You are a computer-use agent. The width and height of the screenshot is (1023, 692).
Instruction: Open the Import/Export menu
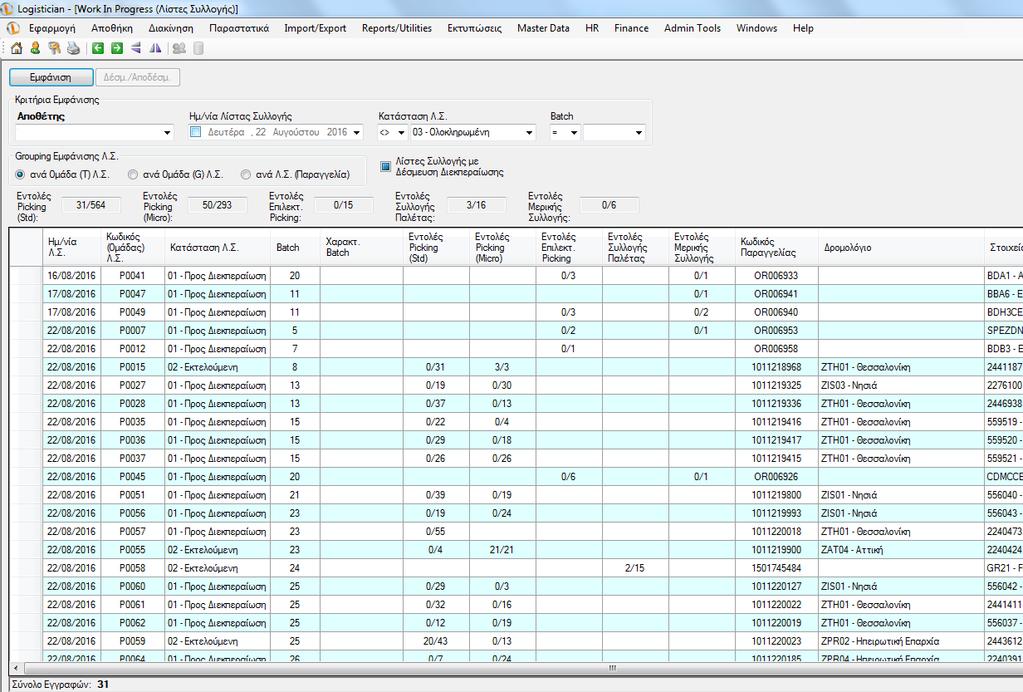[315, 29]
